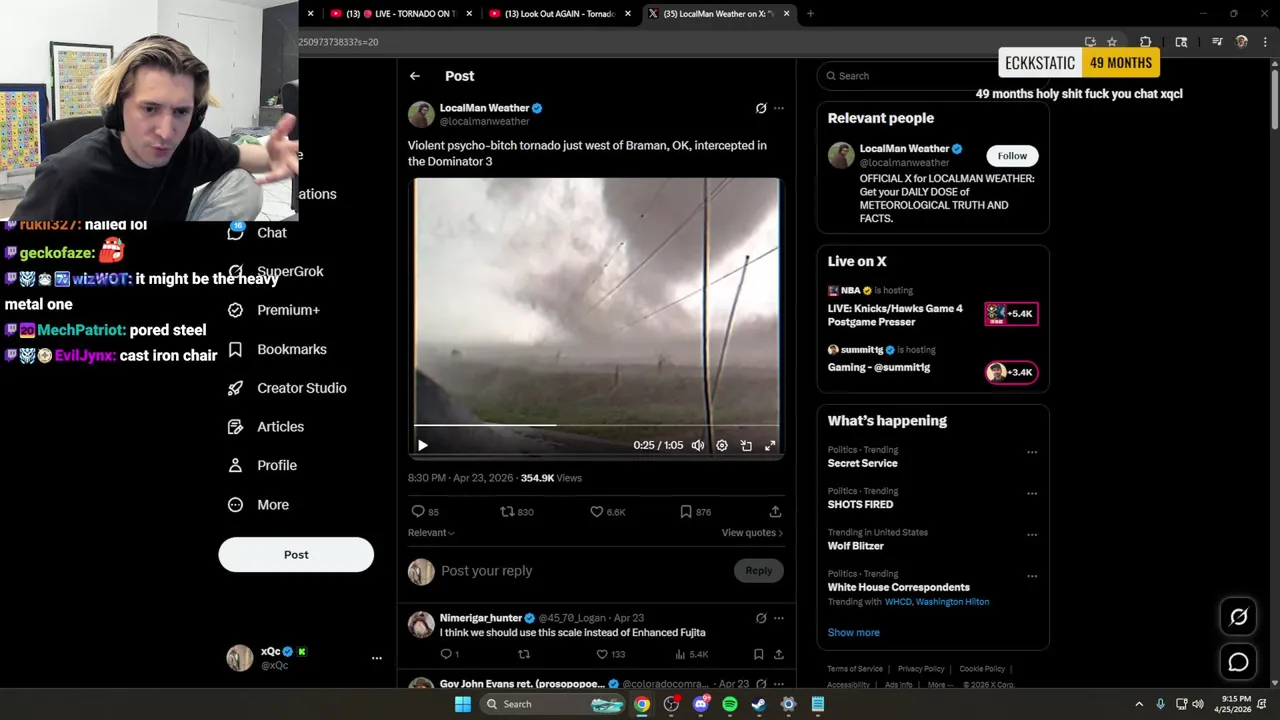The image size is (1280, 720).
Task: Open Chrome extensions puzzle icon
Action: pyautogui.click(x=1146, y=42)
